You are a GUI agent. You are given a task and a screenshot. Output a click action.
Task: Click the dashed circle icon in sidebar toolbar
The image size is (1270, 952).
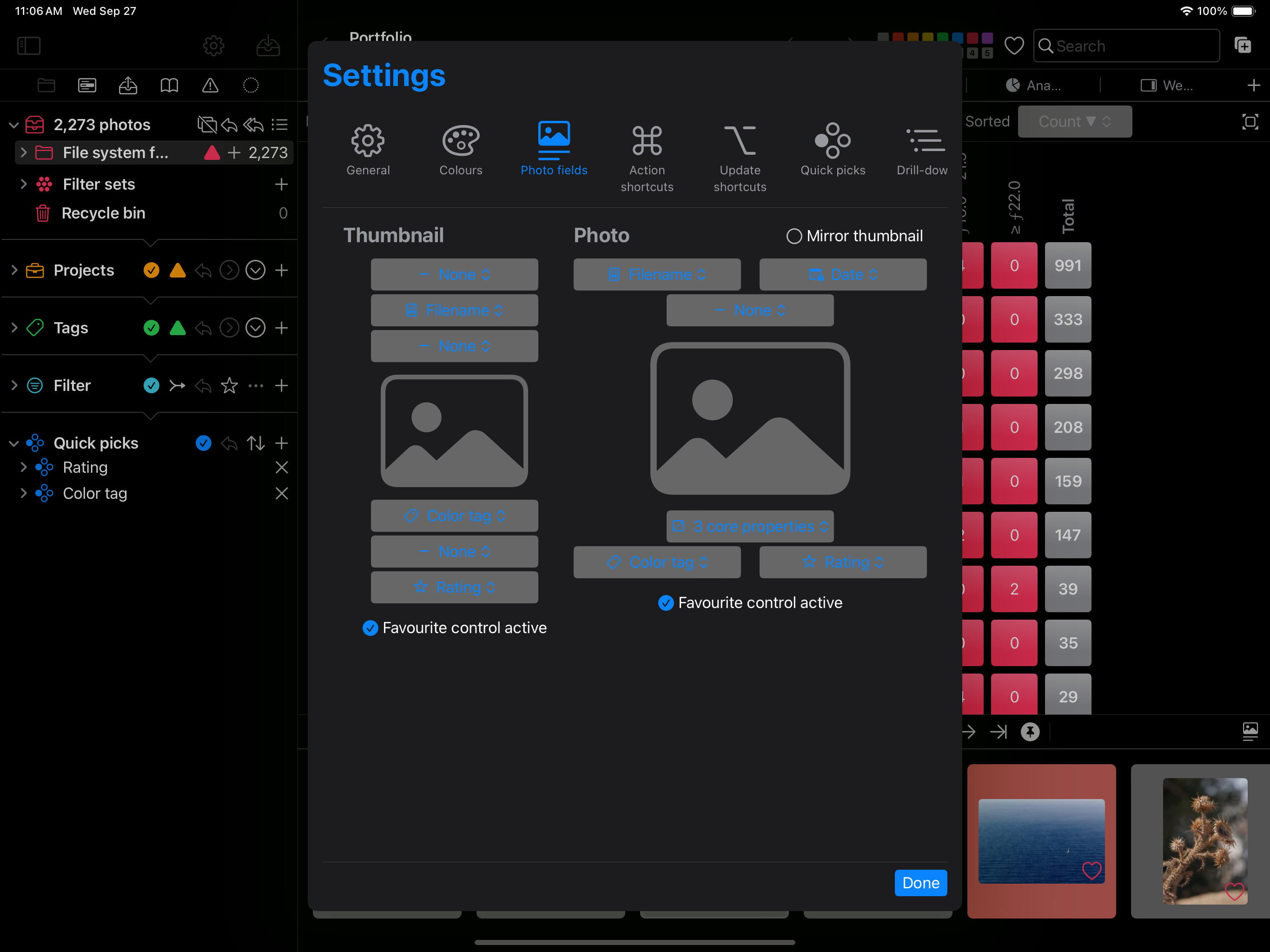click(x=251, y=86)
